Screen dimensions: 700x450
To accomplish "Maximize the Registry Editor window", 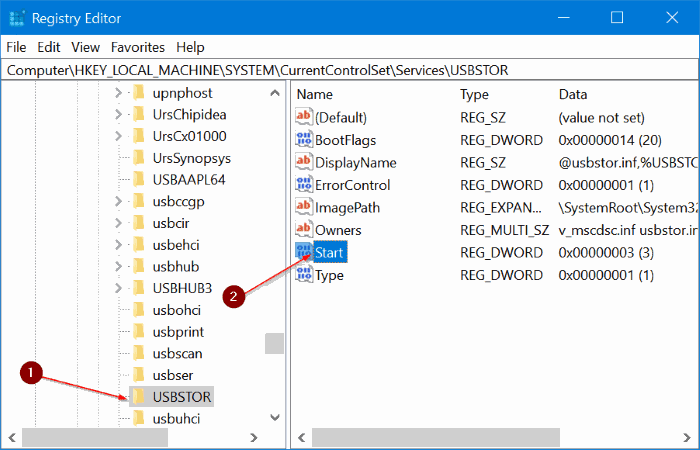I will point(617,17).
